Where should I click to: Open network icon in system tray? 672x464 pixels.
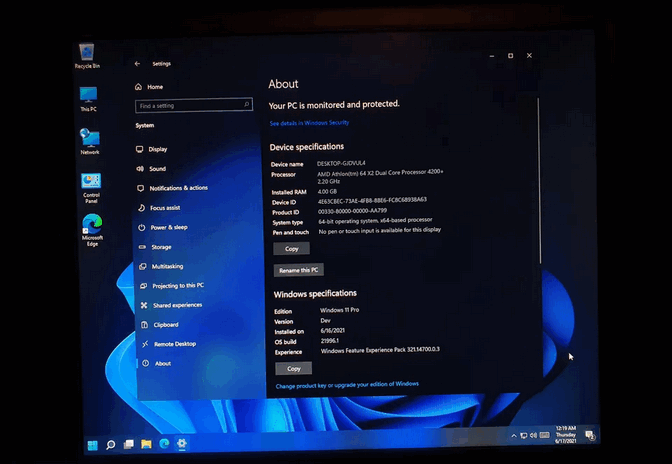click(523, 436)
